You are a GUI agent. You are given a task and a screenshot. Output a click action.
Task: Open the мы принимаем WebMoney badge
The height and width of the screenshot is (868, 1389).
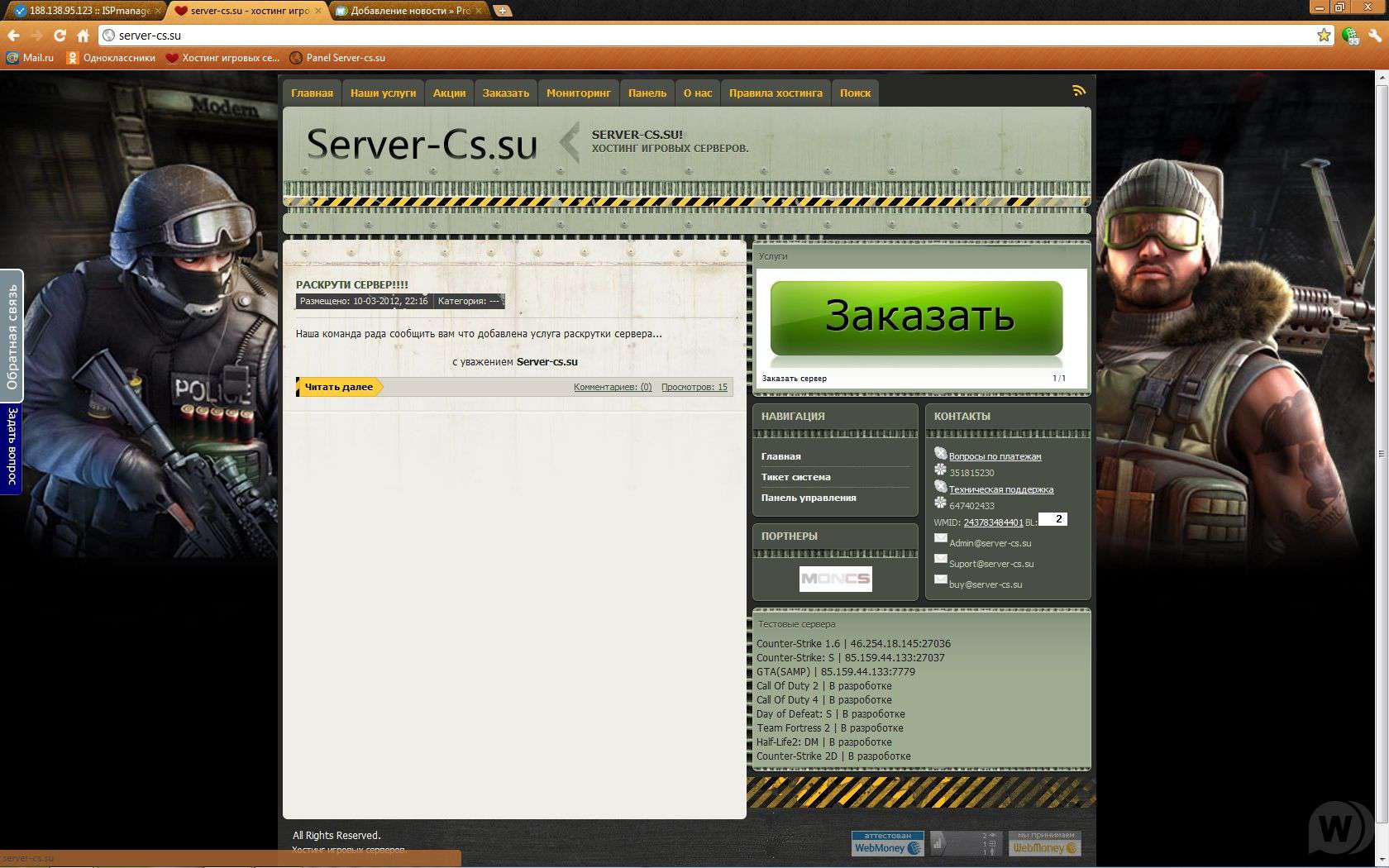point(1045,843)
